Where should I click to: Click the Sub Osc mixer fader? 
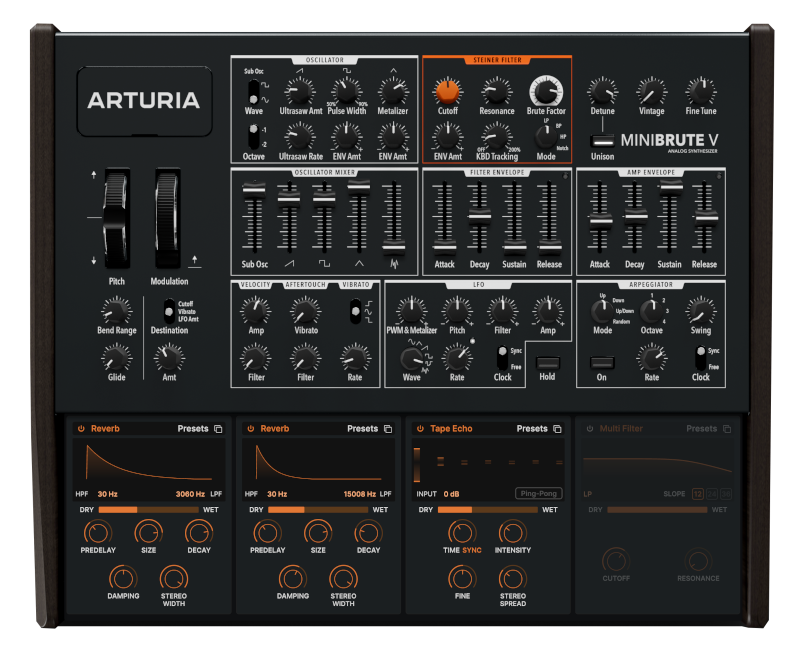(254, 190)
